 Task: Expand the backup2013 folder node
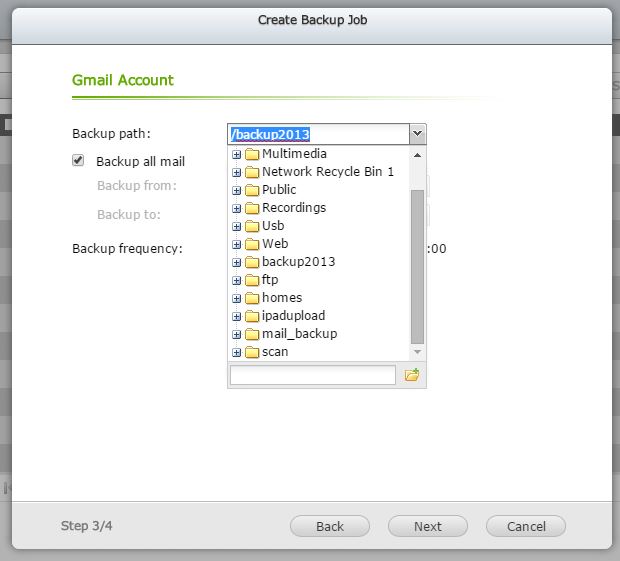[x=236, y=263]
